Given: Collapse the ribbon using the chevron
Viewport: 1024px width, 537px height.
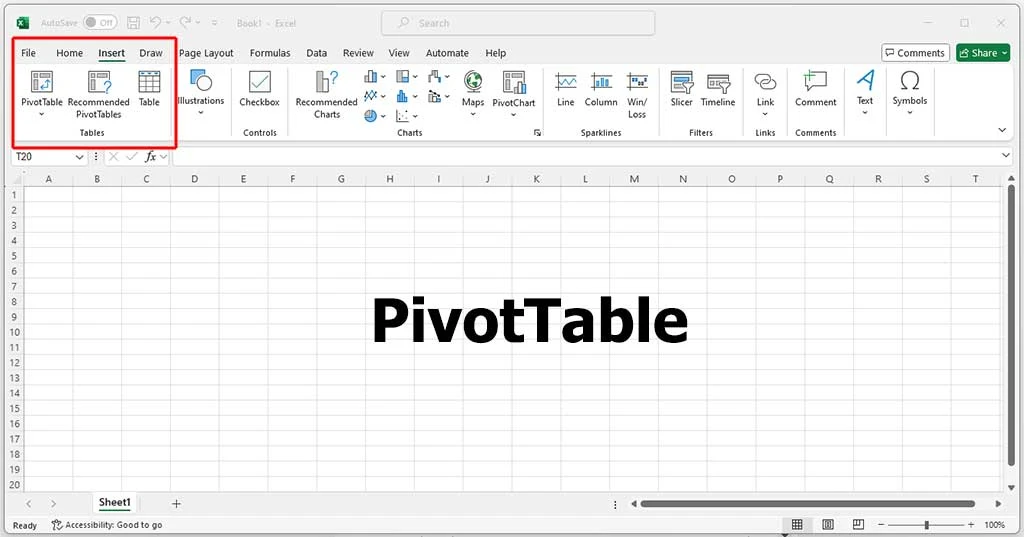Looking at the screenshot, I should click(x=1002, y=130).
